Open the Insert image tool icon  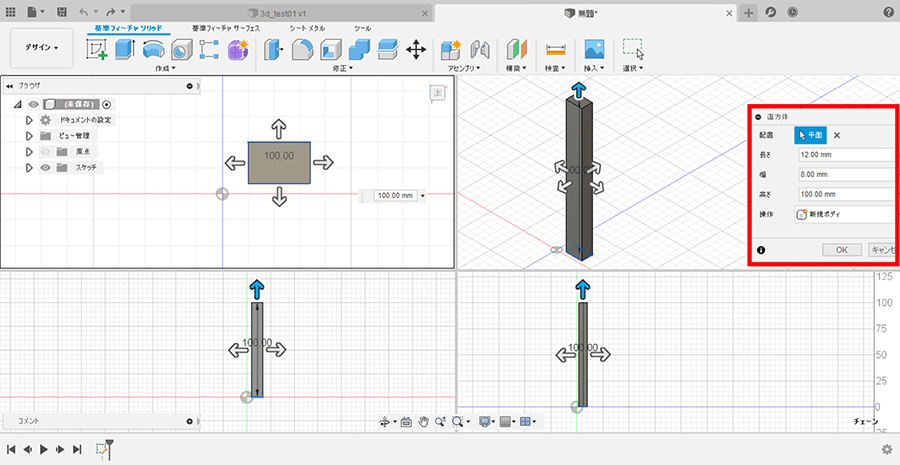[x=594, y=49]
